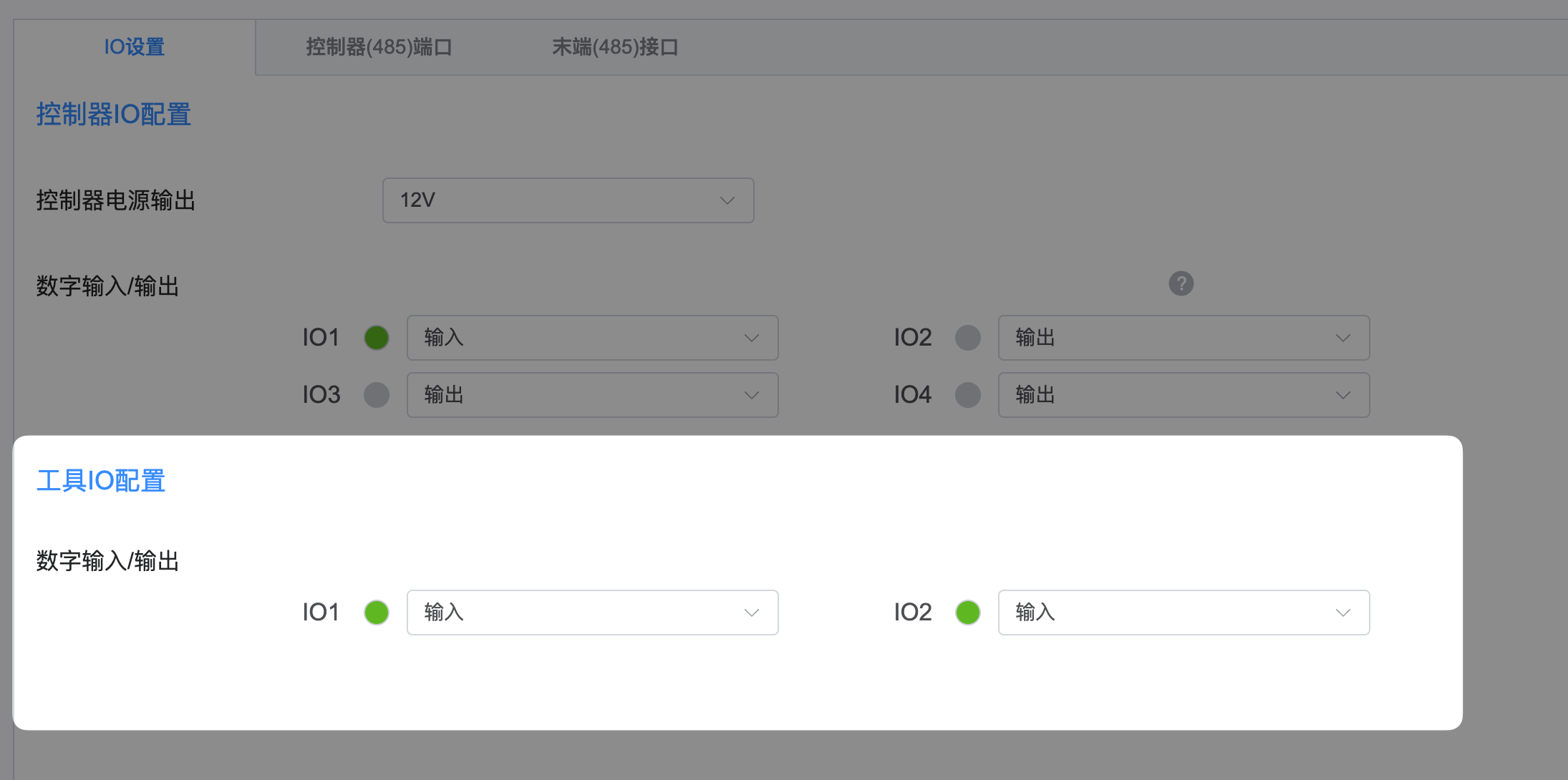
Task: Toggle controller IO1 green status indicator
Action: click(377, 338)
